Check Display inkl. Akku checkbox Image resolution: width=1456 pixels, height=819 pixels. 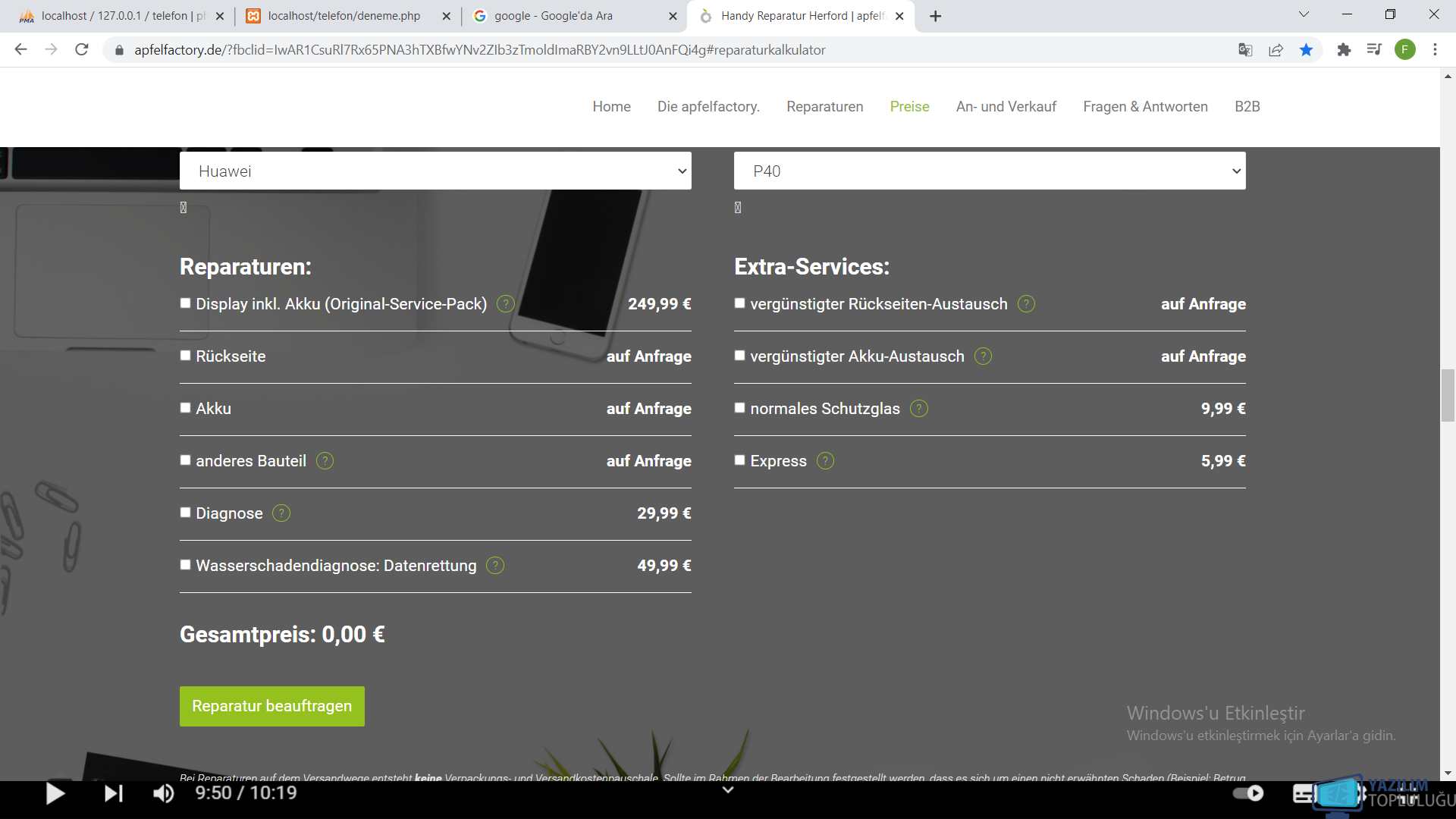coord(185,303)
